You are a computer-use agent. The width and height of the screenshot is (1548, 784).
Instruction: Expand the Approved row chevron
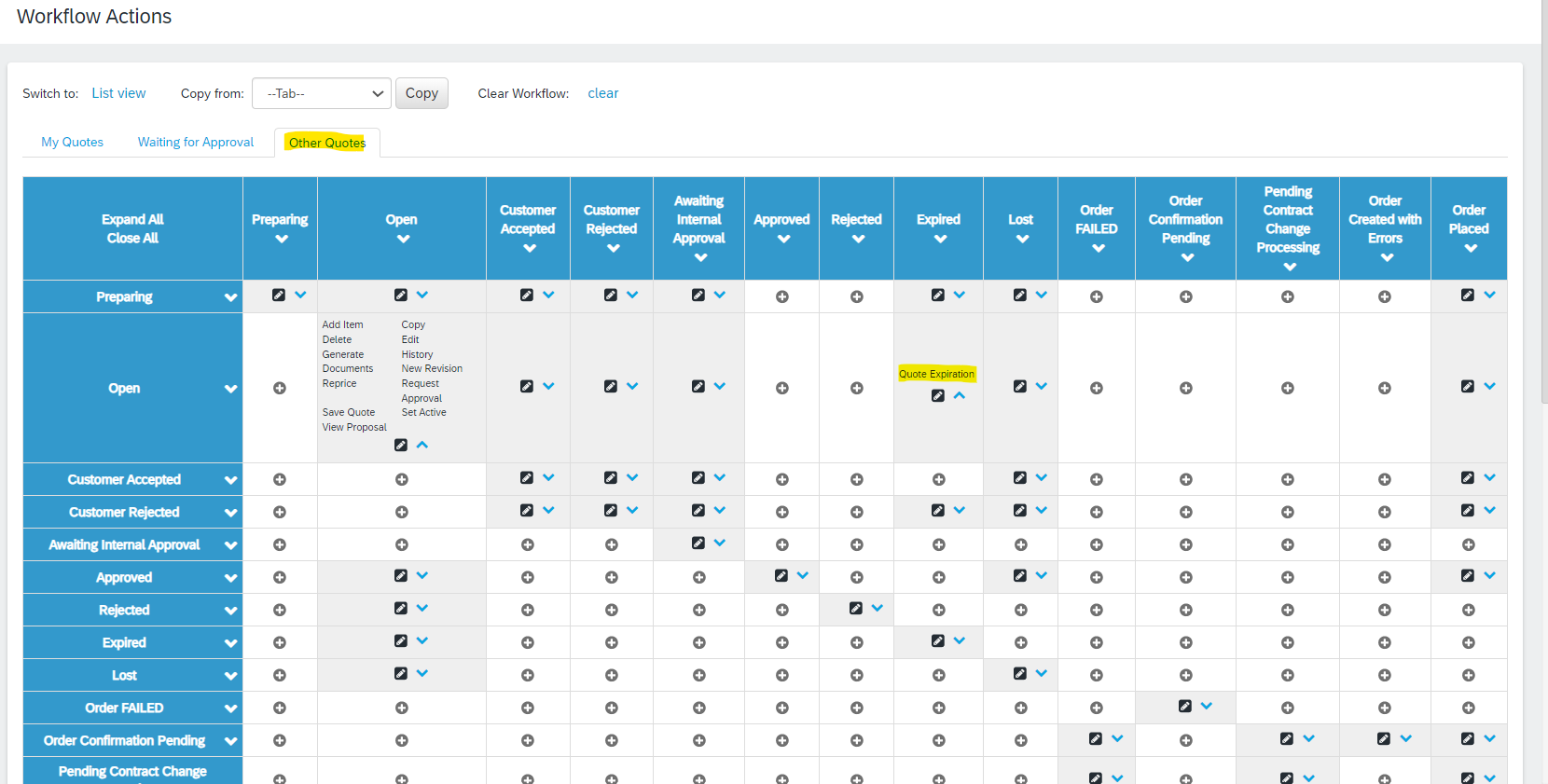(230, 578)
